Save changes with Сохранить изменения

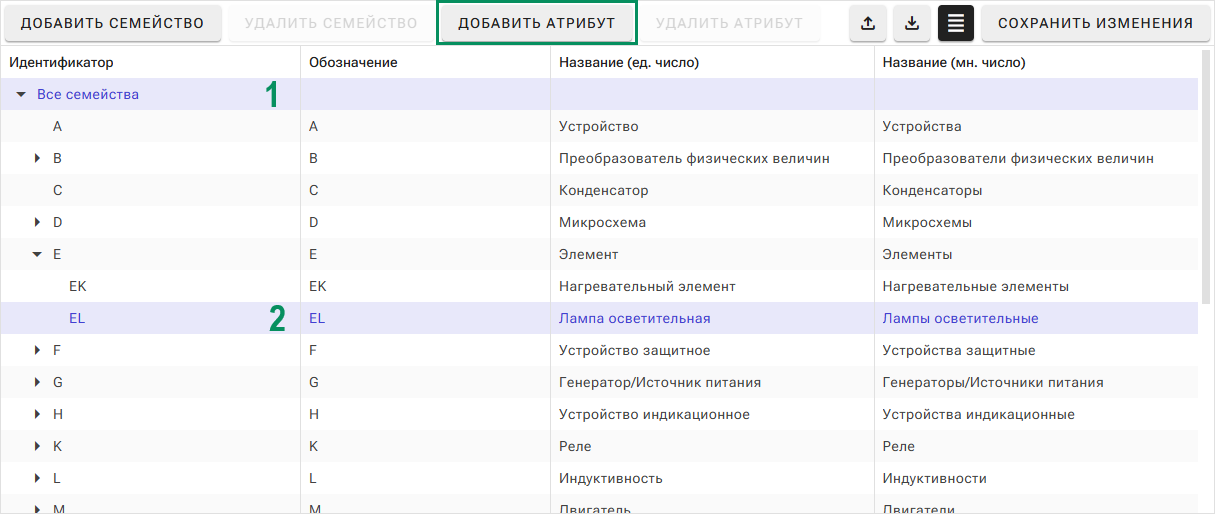(x=1095, y=23)
